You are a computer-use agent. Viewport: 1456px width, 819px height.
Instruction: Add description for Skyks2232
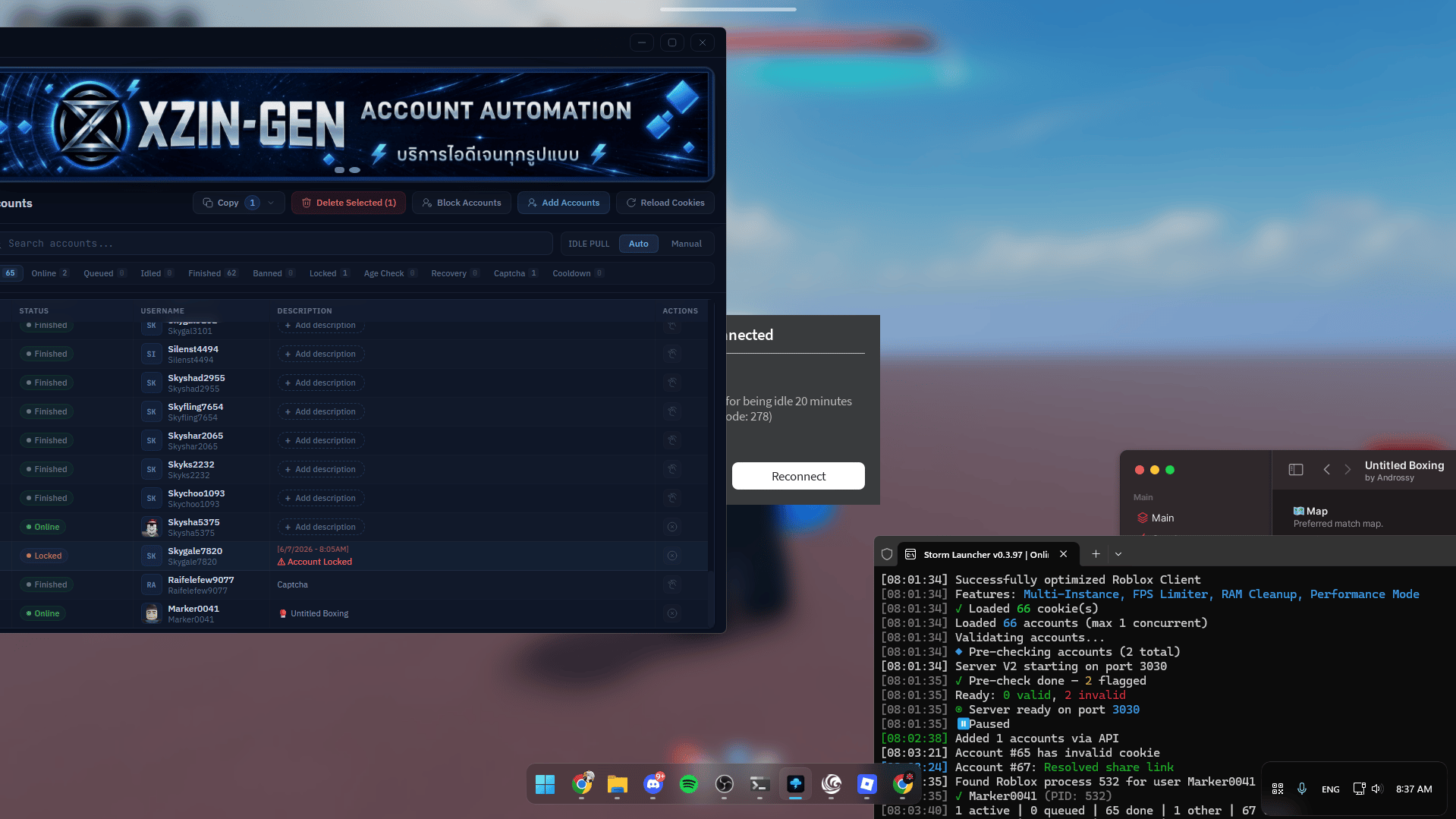(320, 469)
